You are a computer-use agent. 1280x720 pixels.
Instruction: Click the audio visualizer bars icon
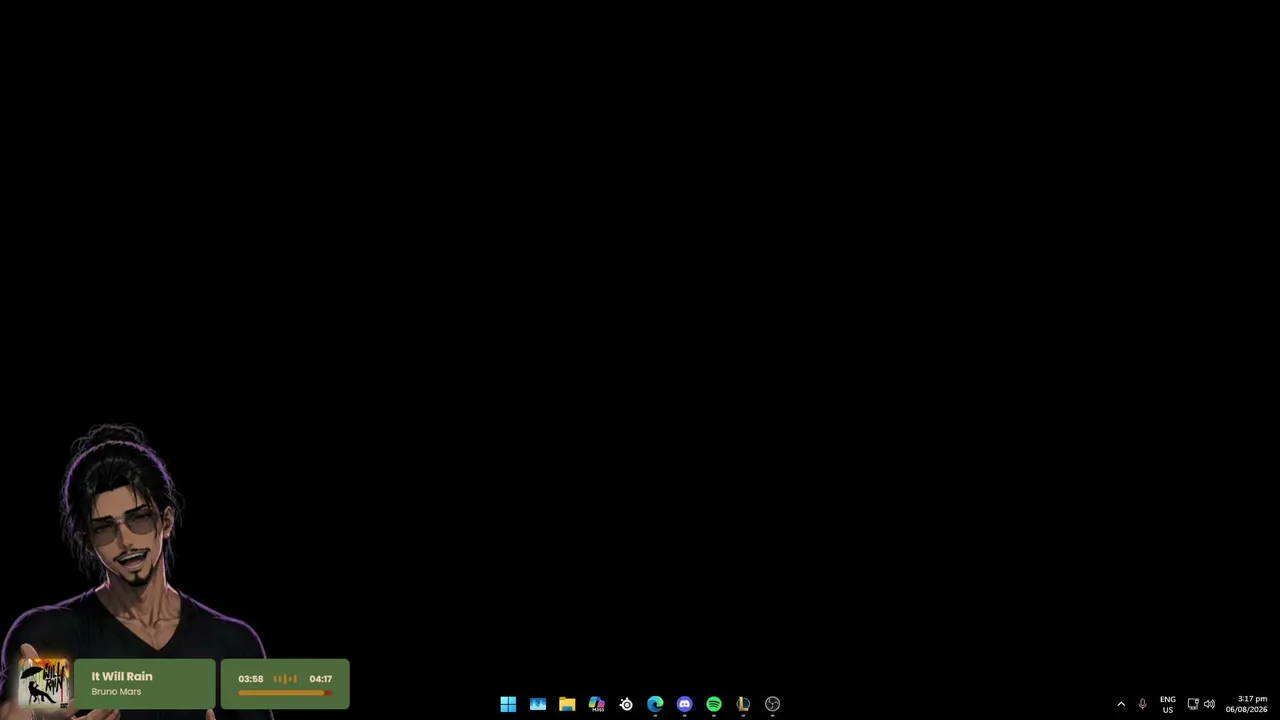[285, 679]
